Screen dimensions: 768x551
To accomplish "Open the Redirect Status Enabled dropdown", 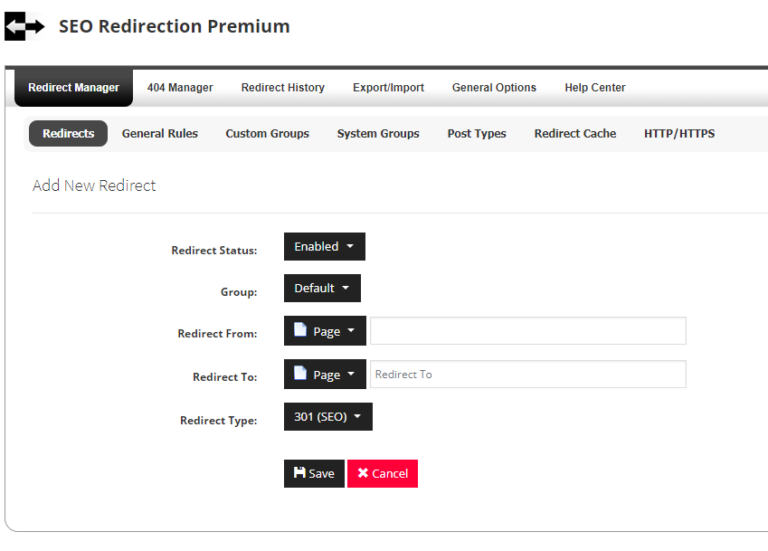I will coord(324,246).
